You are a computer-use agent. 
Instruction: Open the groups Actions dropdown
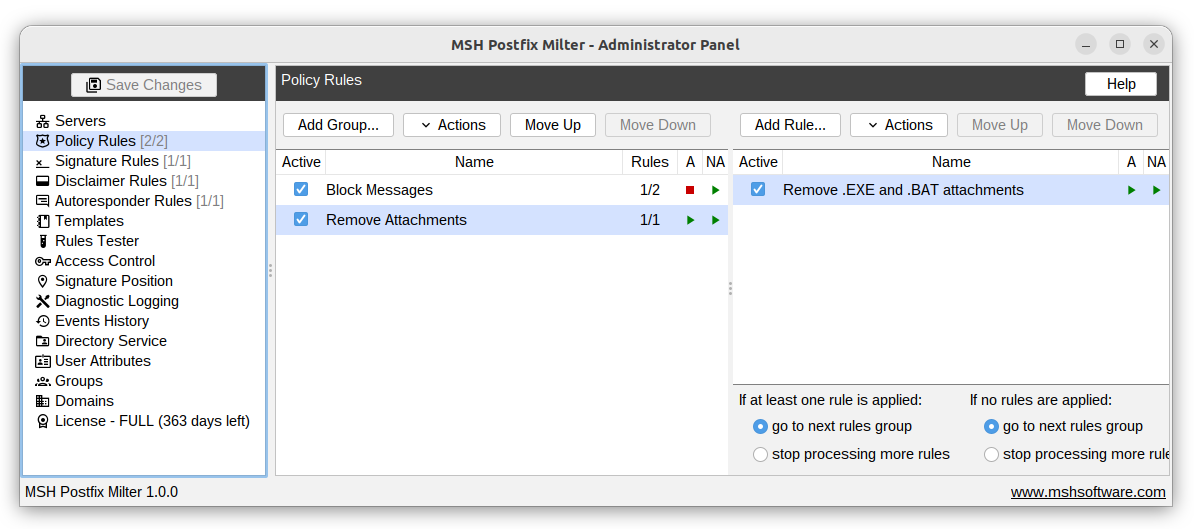[452, 125]
